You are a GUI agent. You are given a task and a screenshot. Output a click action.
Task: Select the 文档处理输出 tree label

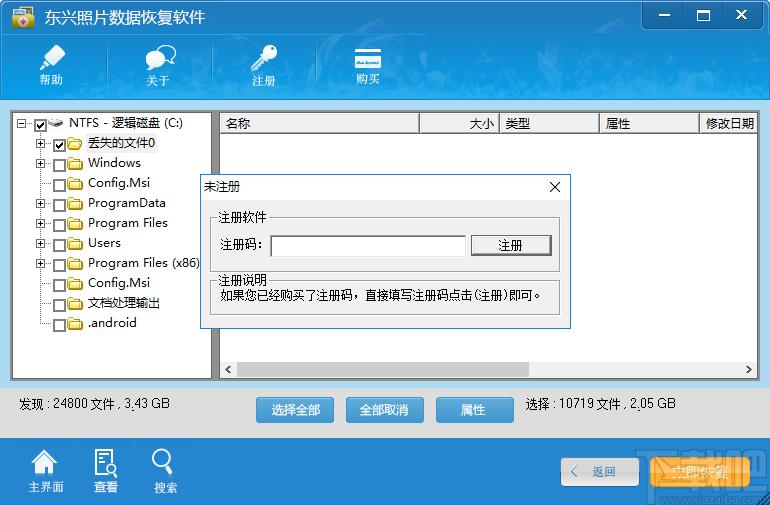click(x=124, y=303)
